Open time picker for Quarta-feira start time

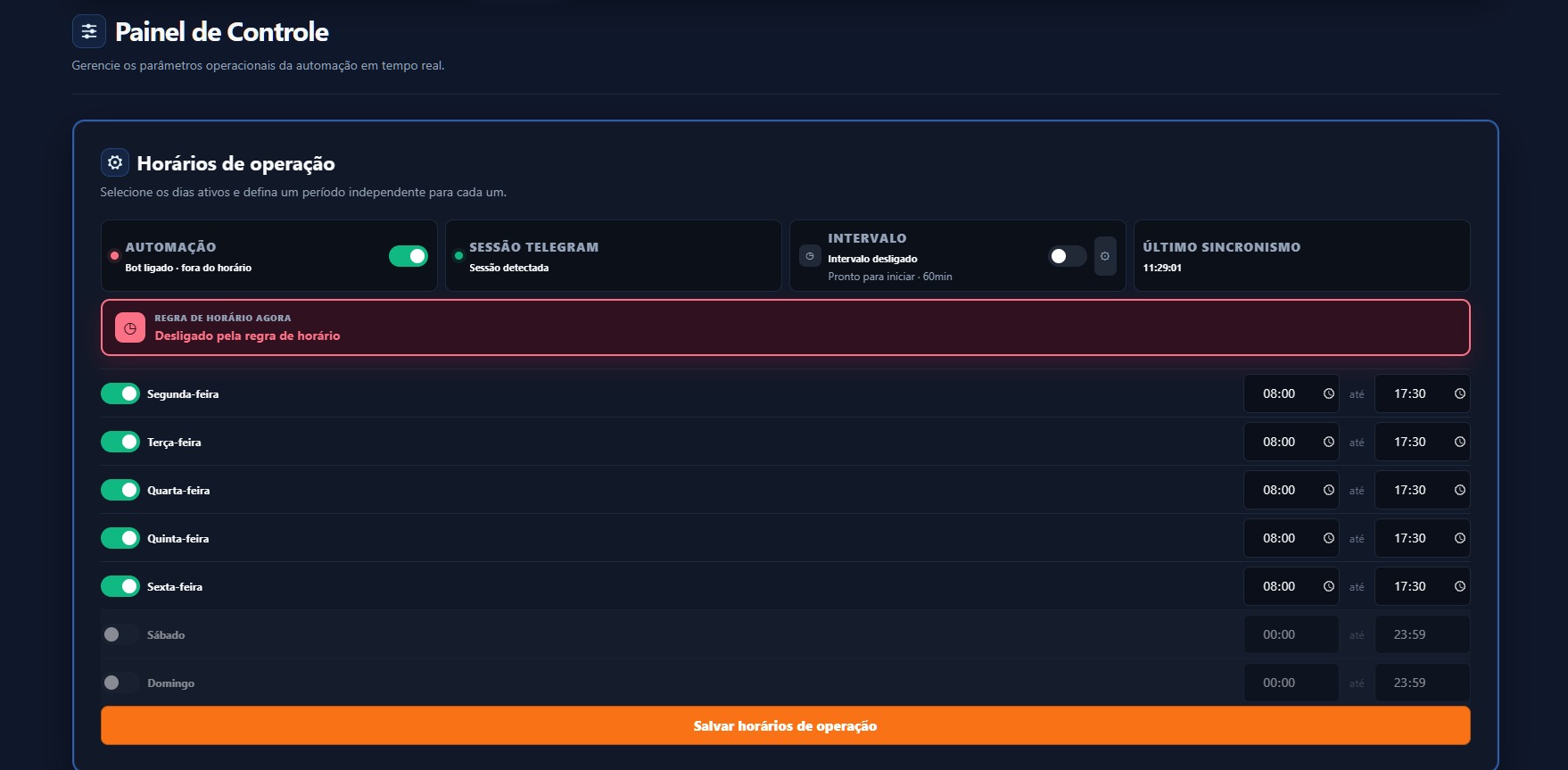1328,490
